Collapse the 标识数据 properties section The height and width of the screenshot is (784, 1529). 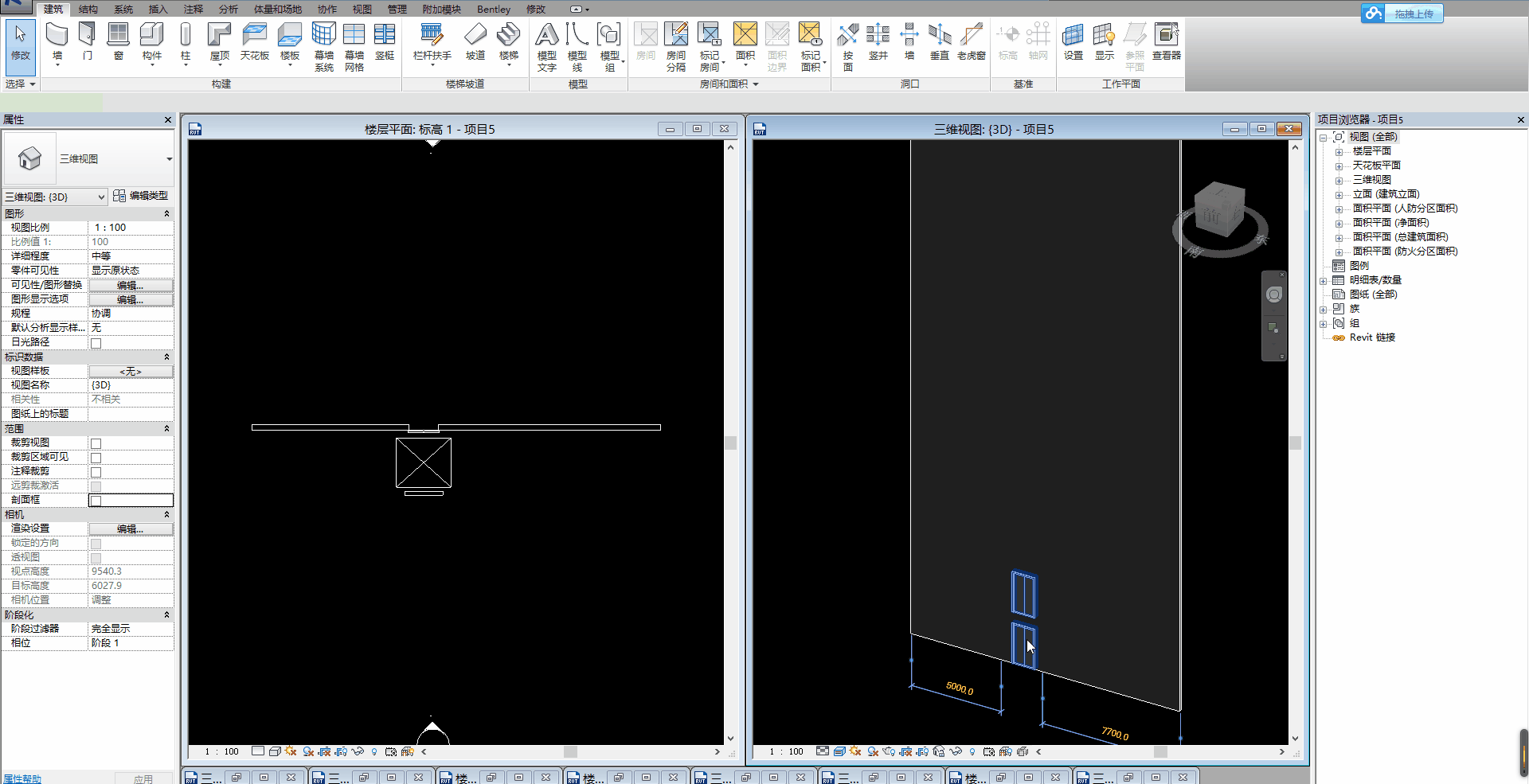click(166, 357)
